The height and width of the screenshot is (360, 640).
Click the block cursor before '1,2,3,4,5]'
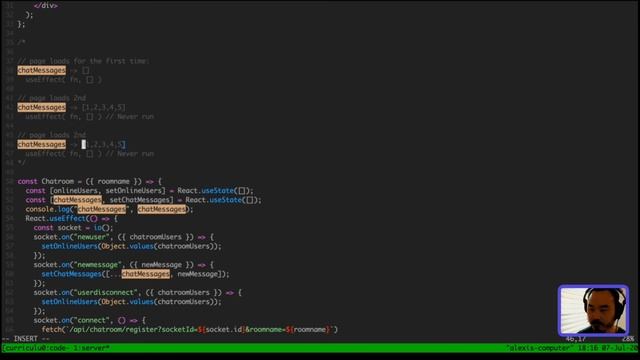click(x=84, y=144)
